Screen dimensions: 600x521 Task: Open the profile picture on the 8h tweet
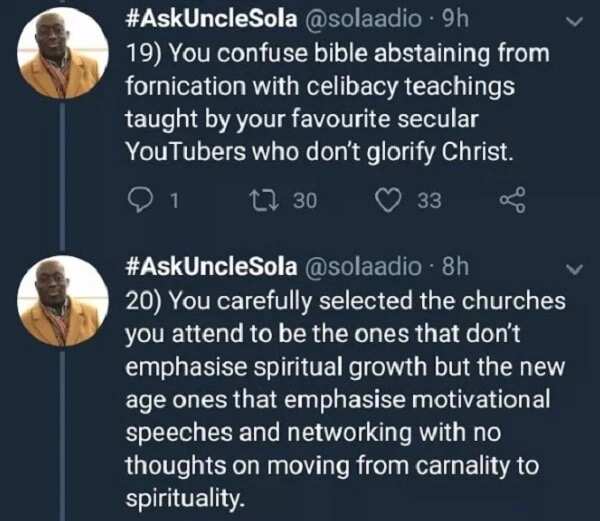pyautogui.click(x=63, y=301)
